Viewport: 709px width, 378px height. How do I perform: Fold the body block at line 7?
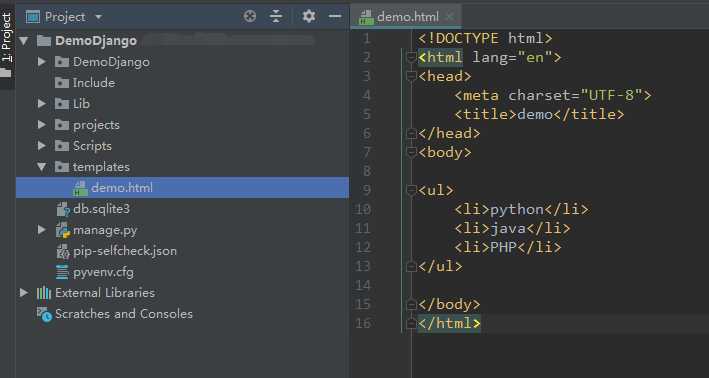click(411, 152)
